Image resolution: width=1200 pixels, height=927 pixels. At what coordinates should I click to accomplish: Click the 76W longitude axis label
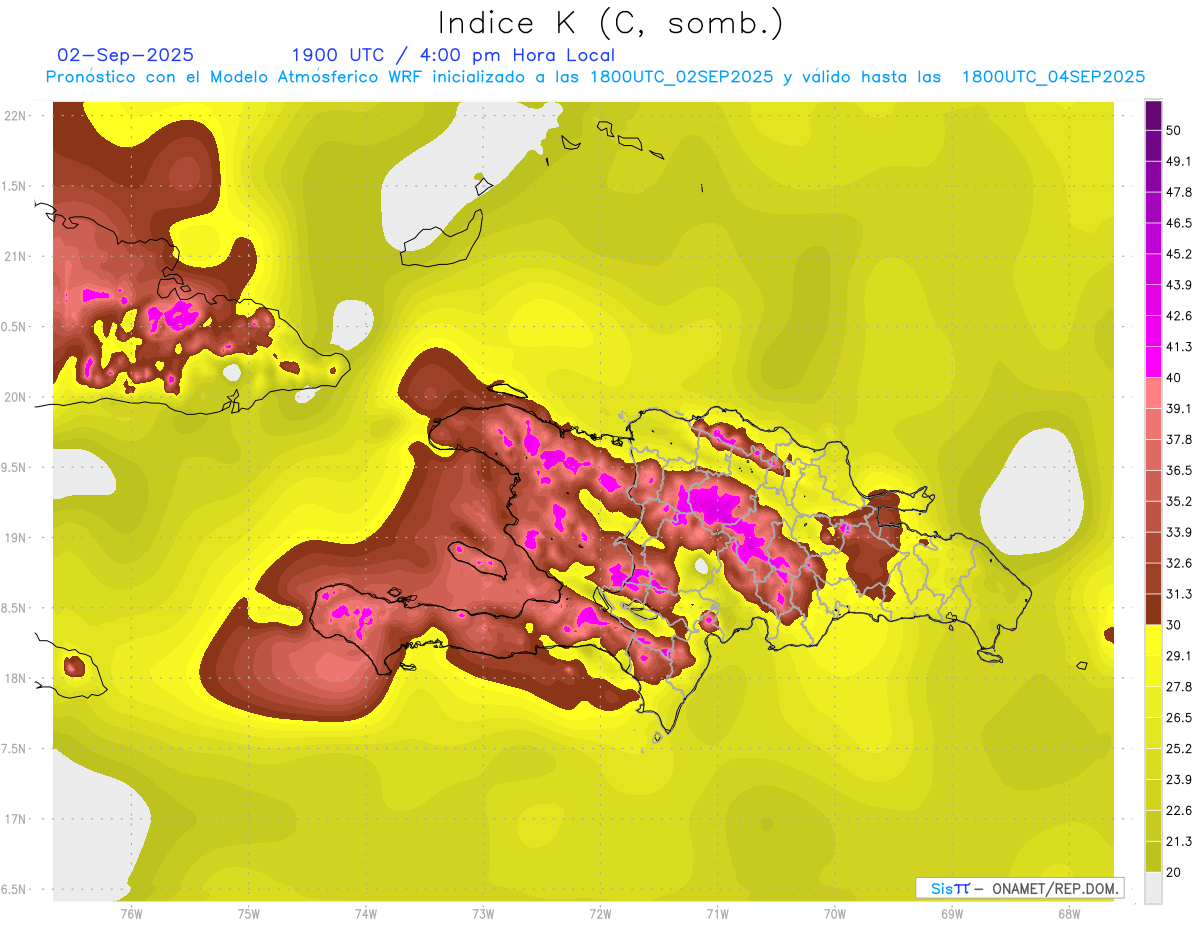[x=131, y=913]
